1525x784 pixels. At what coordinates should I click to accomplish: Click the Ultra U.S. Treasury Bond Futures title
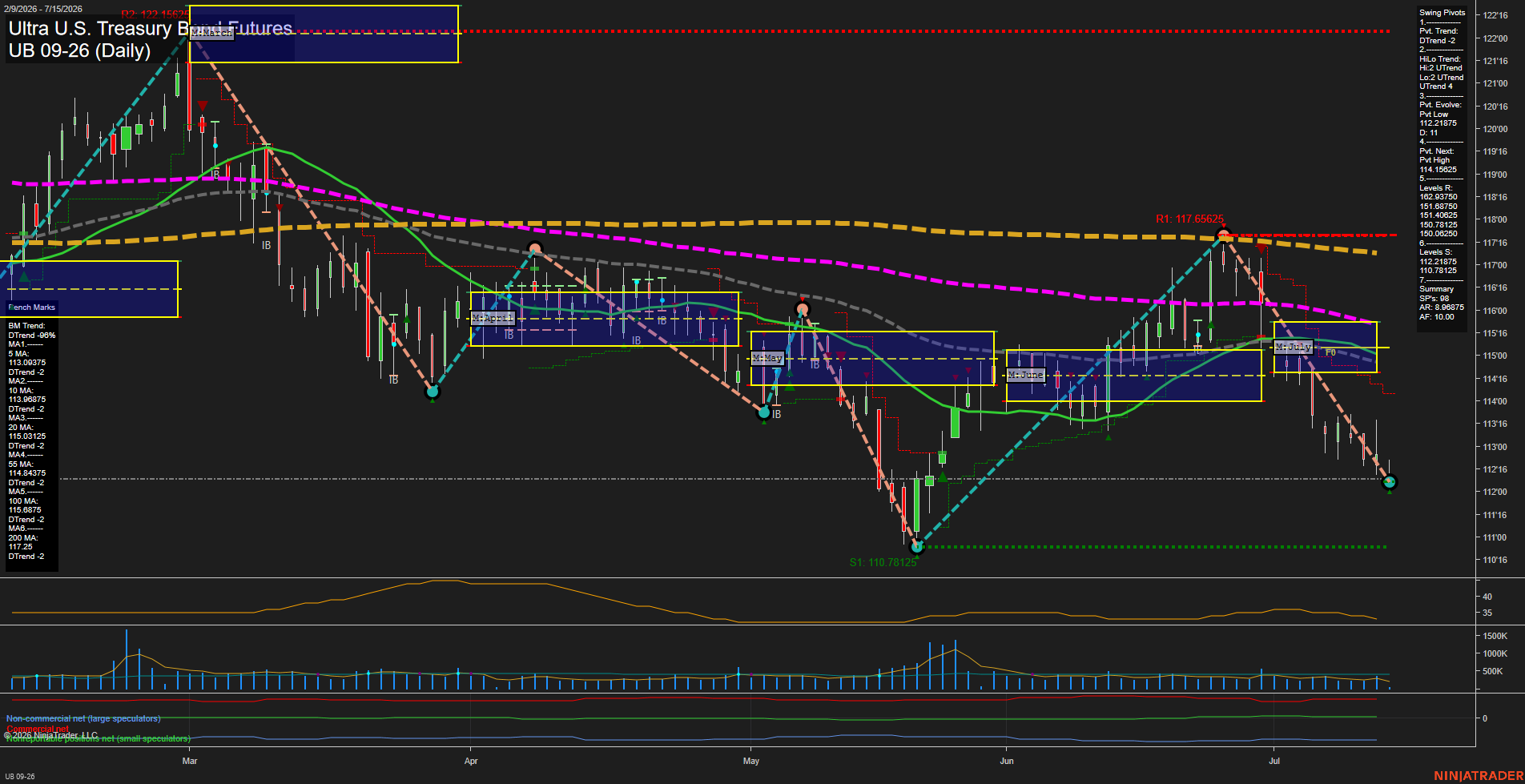151,28
